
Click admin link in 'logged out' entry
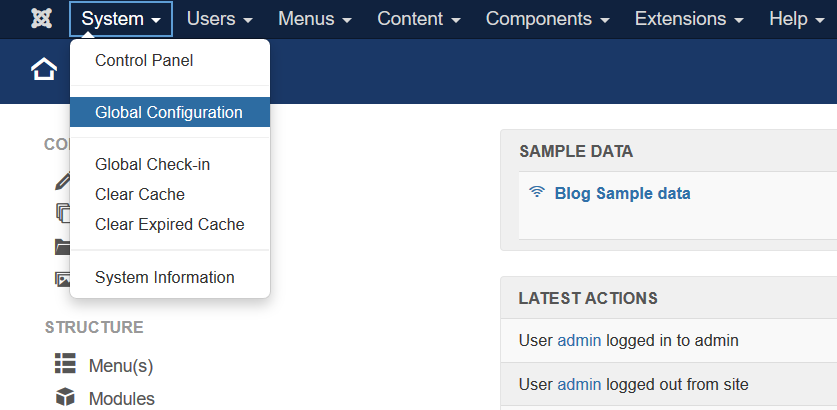click(579, 384)
